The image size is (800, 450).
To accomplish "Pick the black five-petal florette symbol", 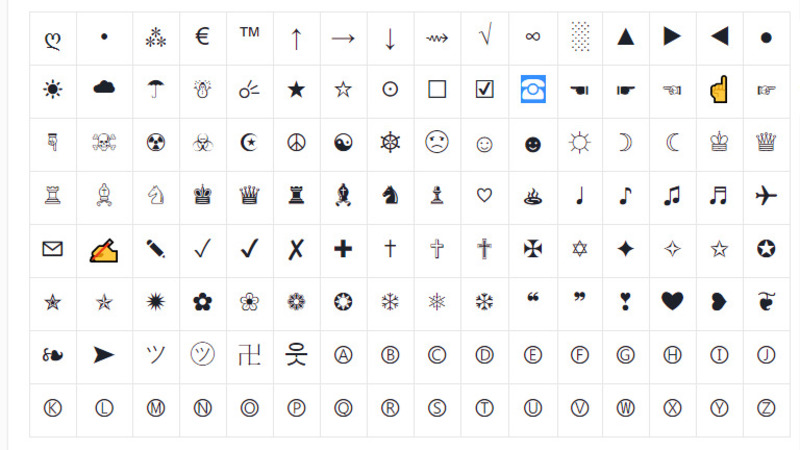I will tap(203, 302).
